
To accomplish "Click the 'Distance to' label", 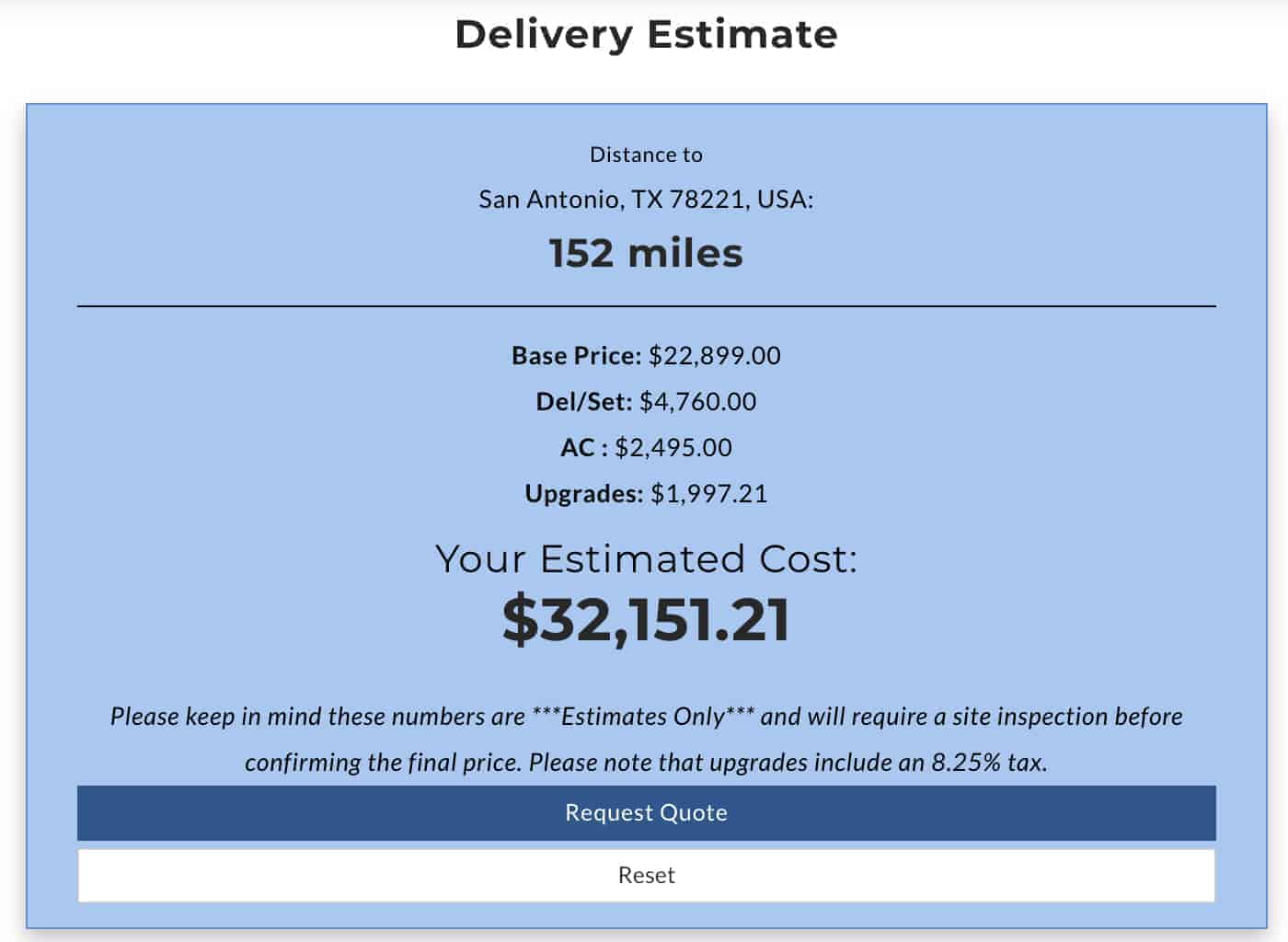I will click(646, 155).
